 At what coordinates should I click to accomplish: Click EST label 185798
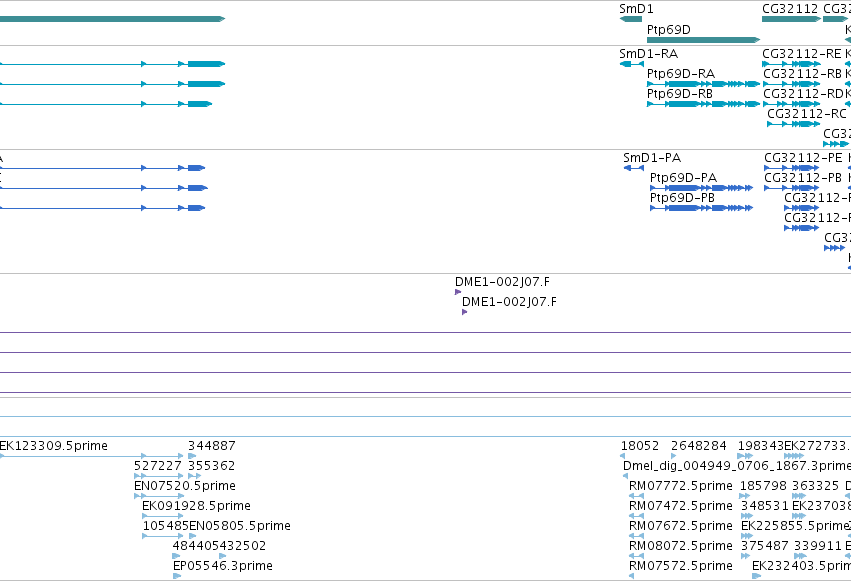pos(763,486)
